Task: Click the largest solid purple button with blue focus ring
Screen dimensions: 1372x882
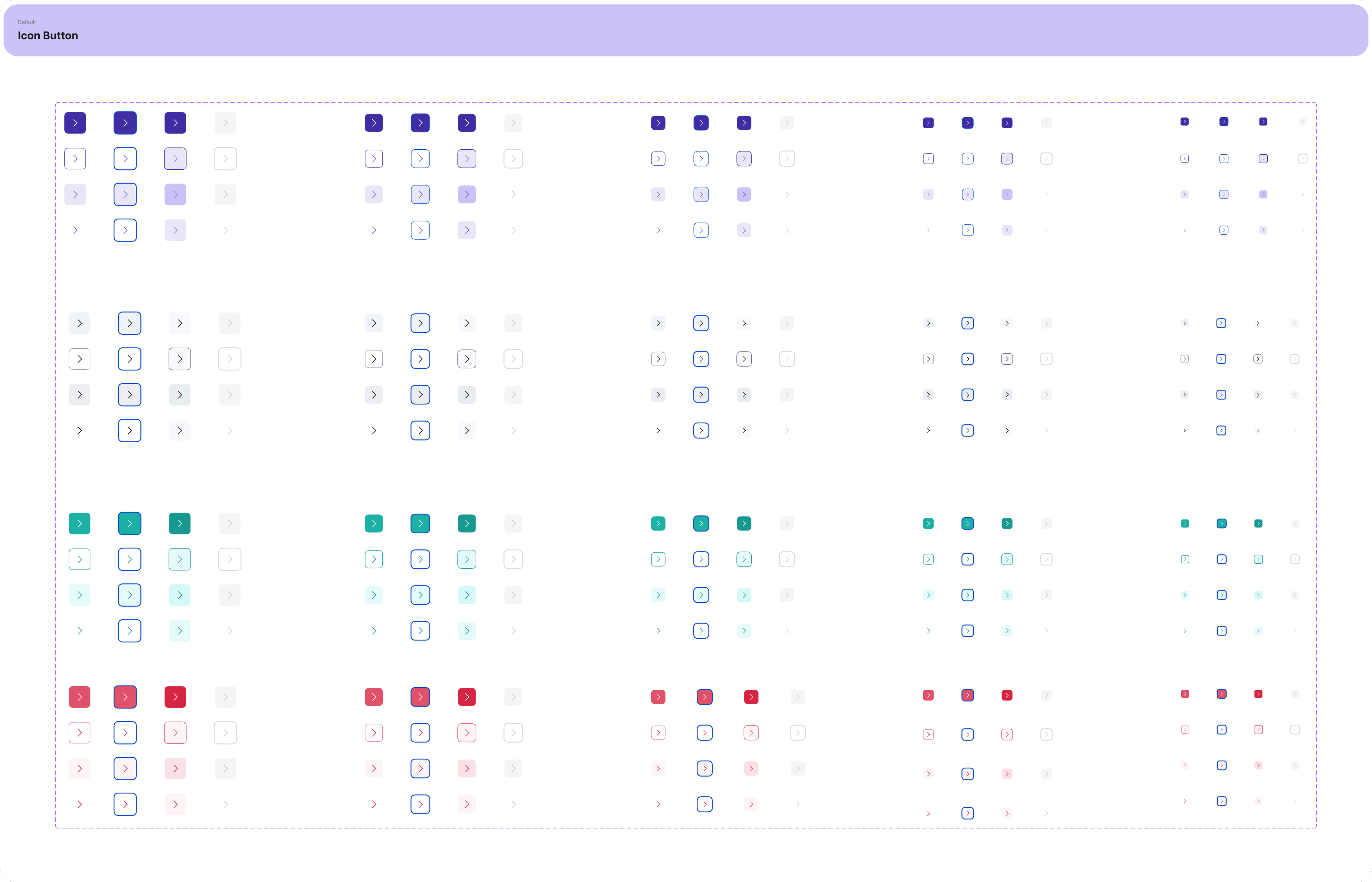Action: pyautogui.click(x=125, y=123)
